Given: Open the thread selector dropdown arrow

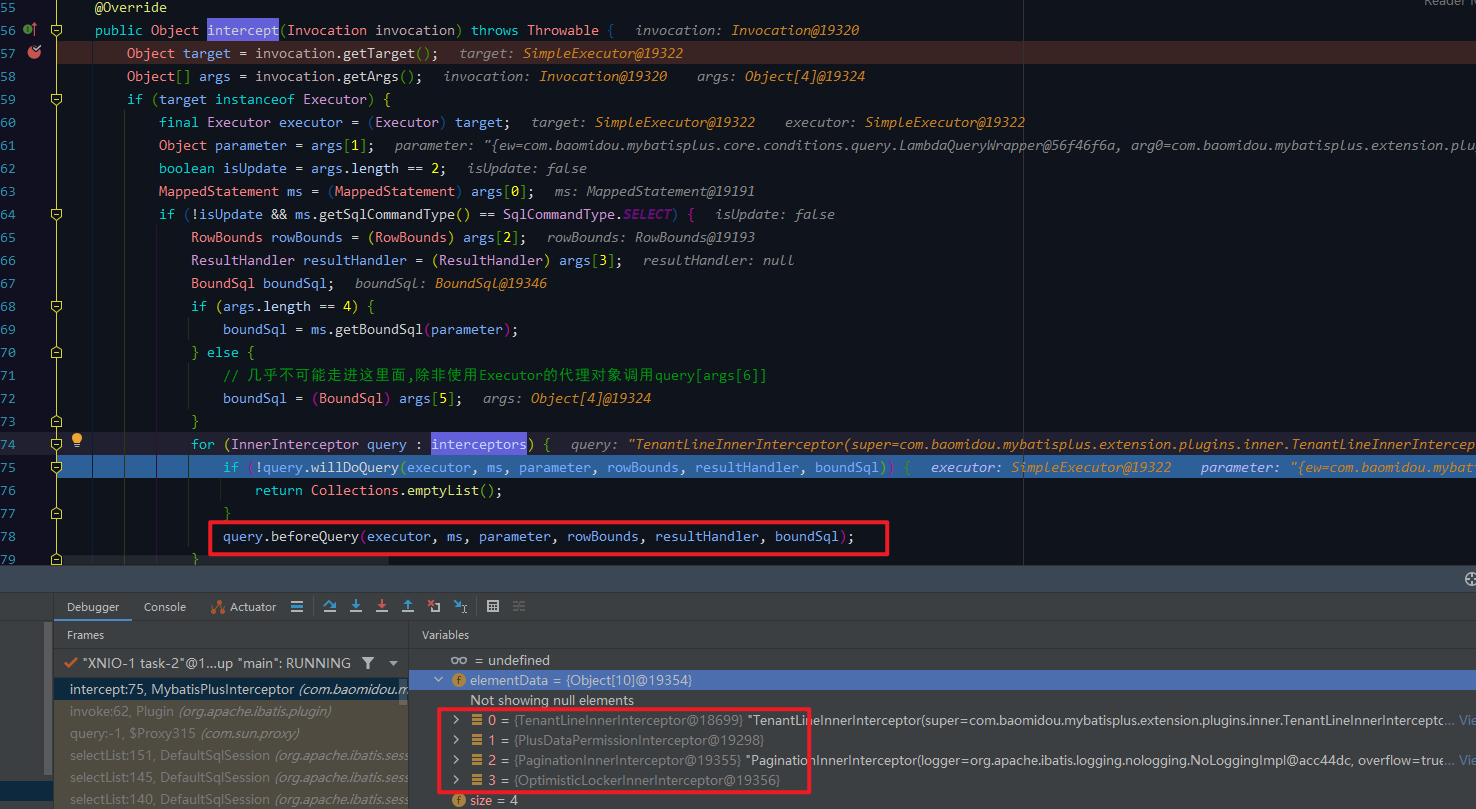Looking at the screenshot, I should pos(394,663).
